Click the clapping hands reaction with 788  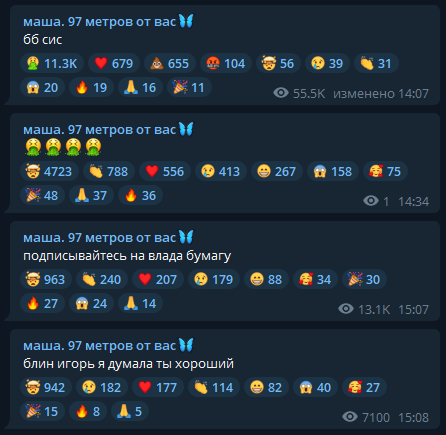[109, 171]
